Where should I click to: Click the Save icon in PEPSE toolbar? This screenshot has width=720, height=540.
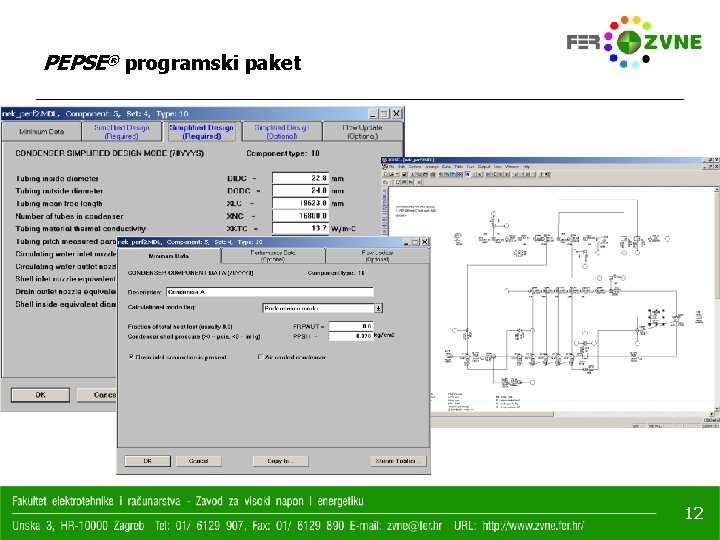click(404, 174)
